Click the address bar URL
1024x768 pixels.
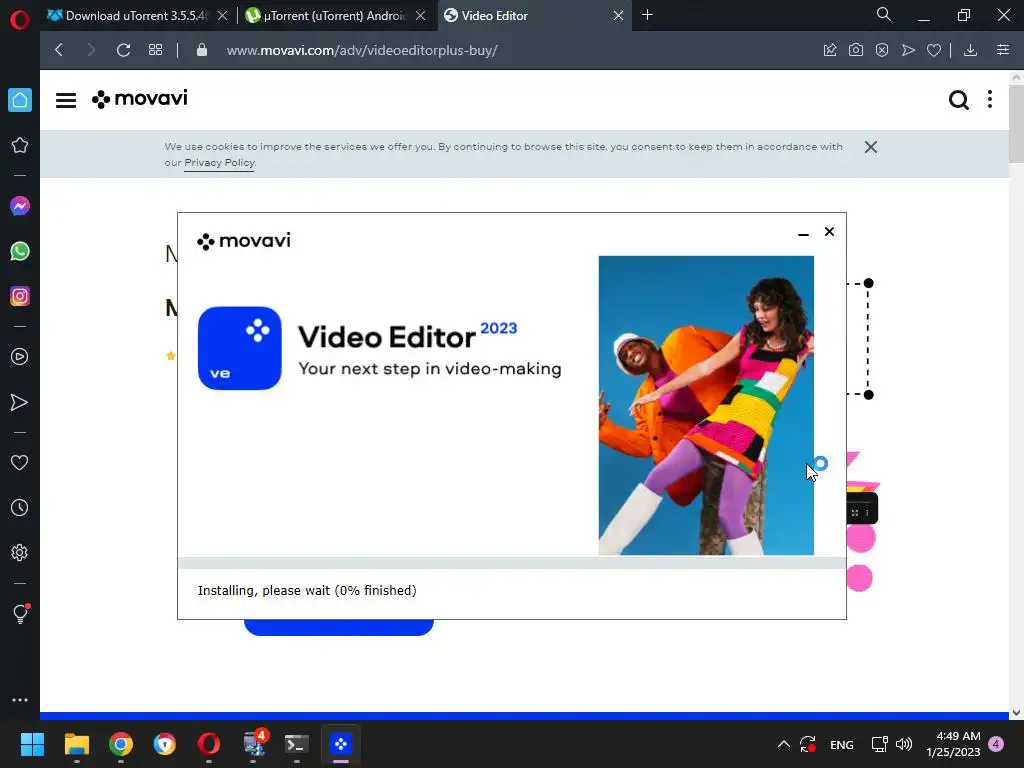pyautogui.click(x=362, y=50)
